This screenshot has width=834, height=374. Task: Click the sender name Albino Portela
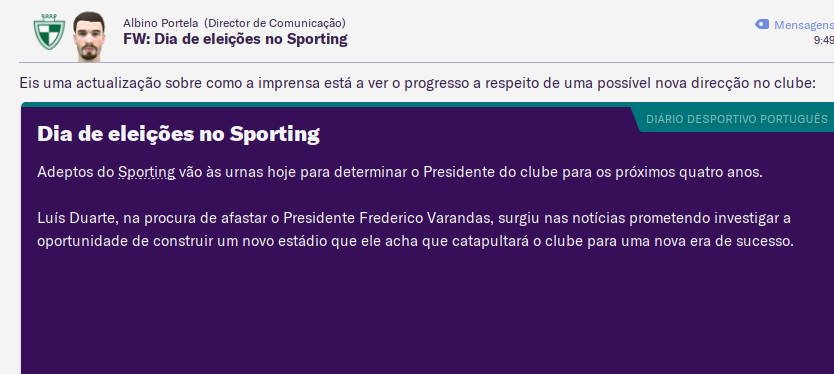[161, 23]
